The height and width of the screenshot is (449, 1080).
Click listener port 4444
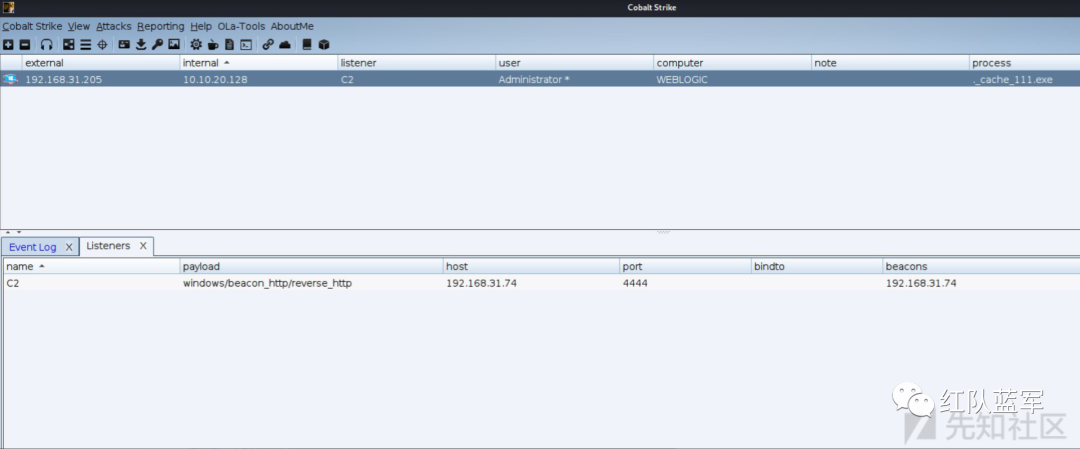(x=635, y=283)
